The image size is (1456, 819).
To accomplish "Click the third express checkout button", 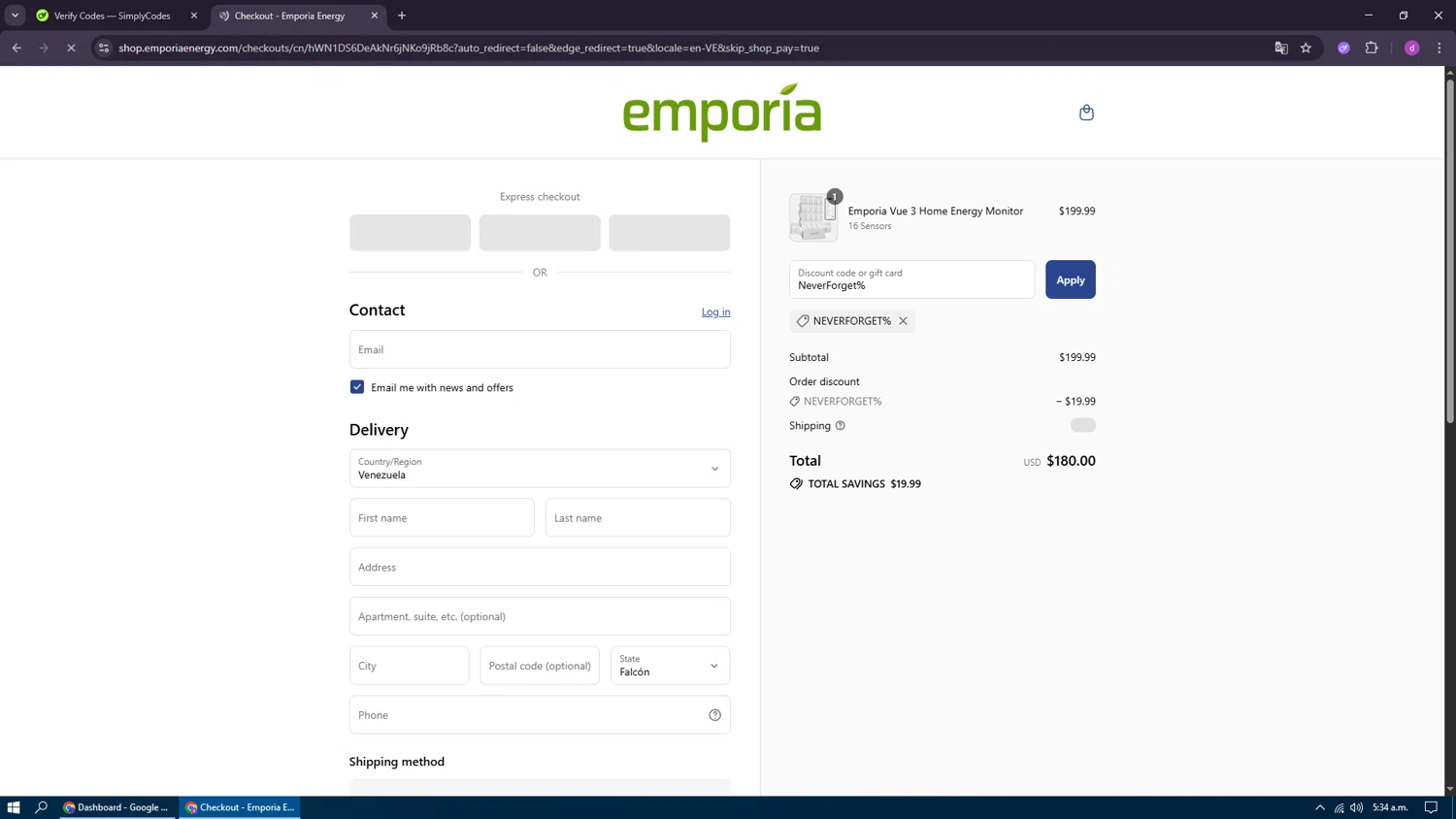I will tap(669, 233).
